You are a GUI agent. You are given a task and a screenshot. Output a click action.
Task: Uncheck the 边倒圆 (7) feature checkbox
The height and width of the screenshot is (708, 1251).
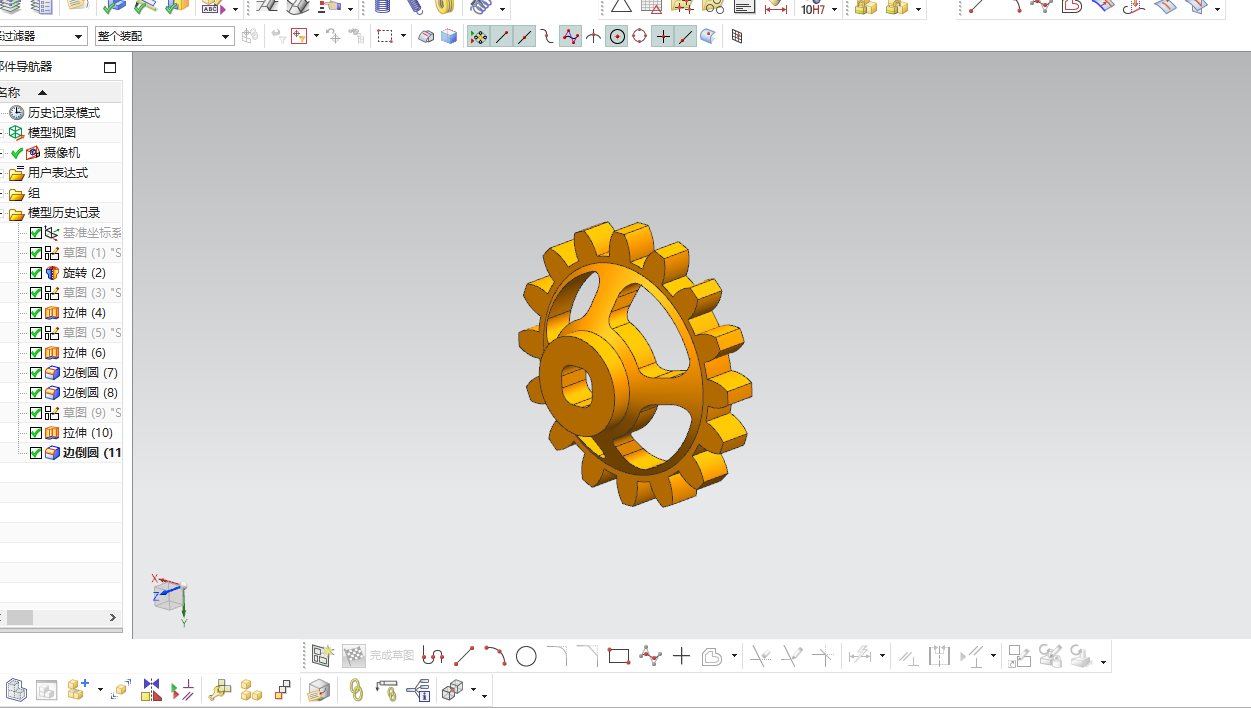tap(36, 373)
